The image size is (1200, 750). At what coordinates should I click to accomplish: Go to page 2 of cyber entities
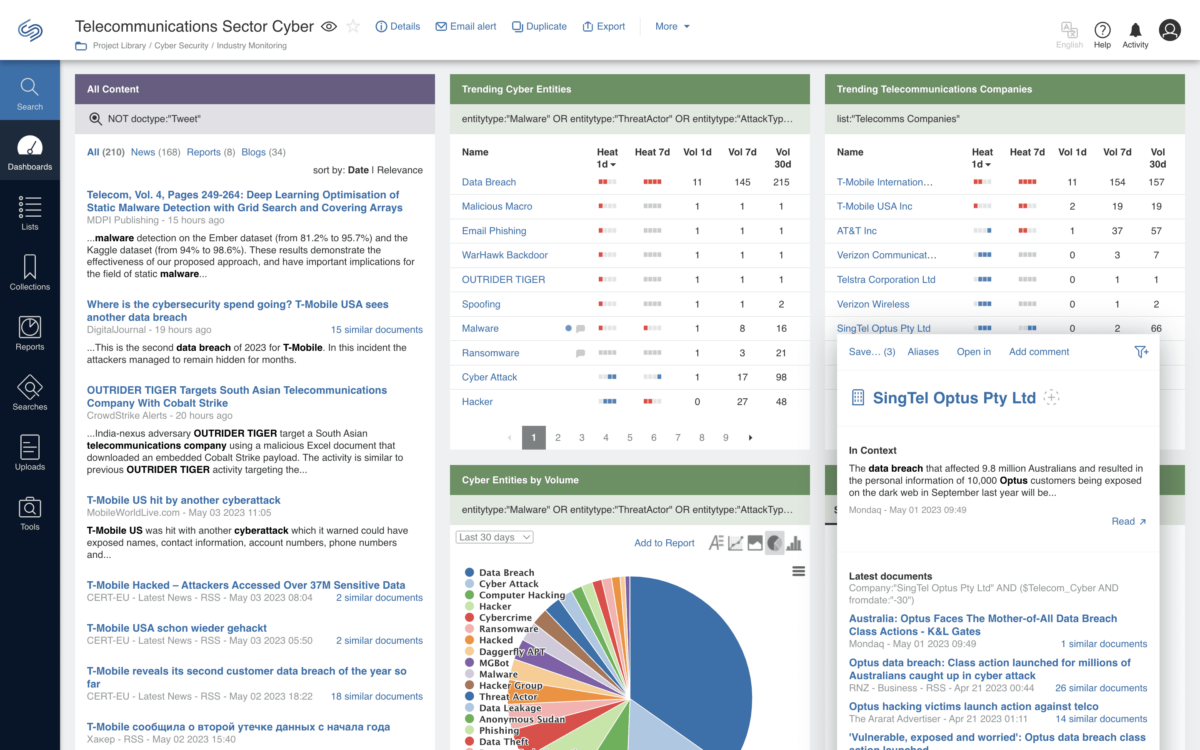click(557, 437)
